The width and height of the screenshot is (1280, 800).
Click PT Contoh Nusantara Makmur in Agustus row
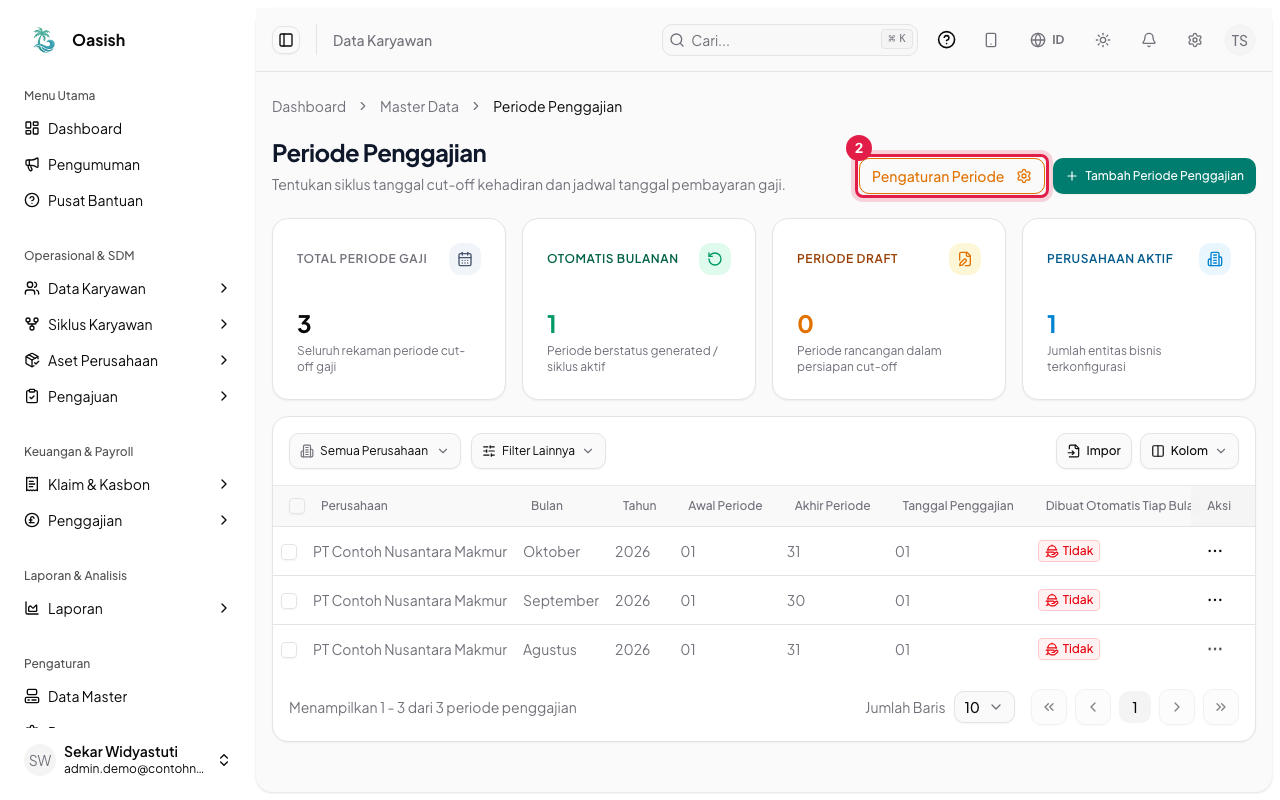pos(410,650)
